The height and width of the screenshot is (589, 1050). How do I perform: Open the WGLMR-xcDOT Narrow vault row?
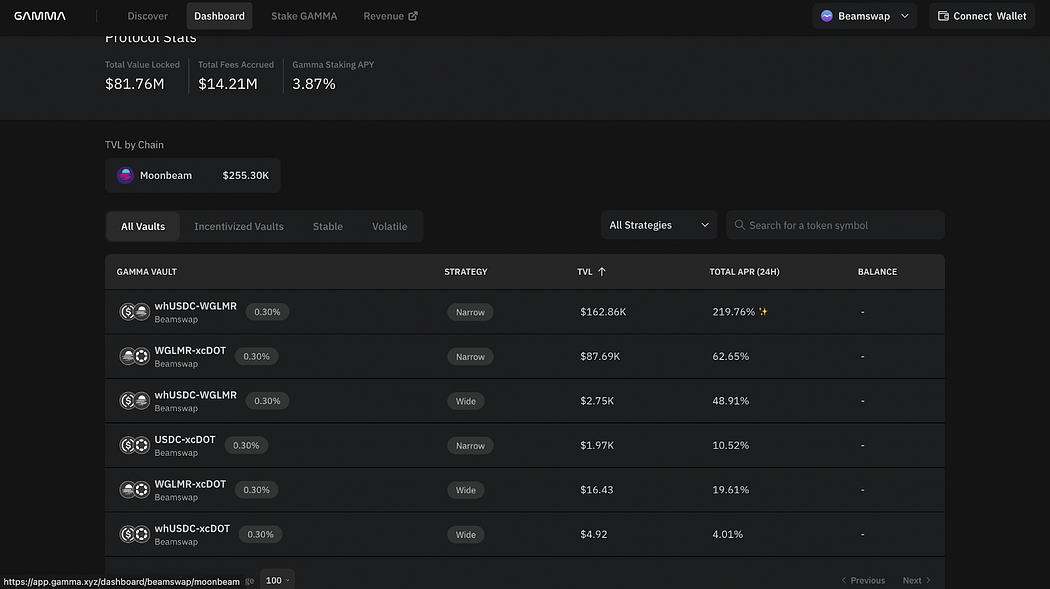(525, 356)
